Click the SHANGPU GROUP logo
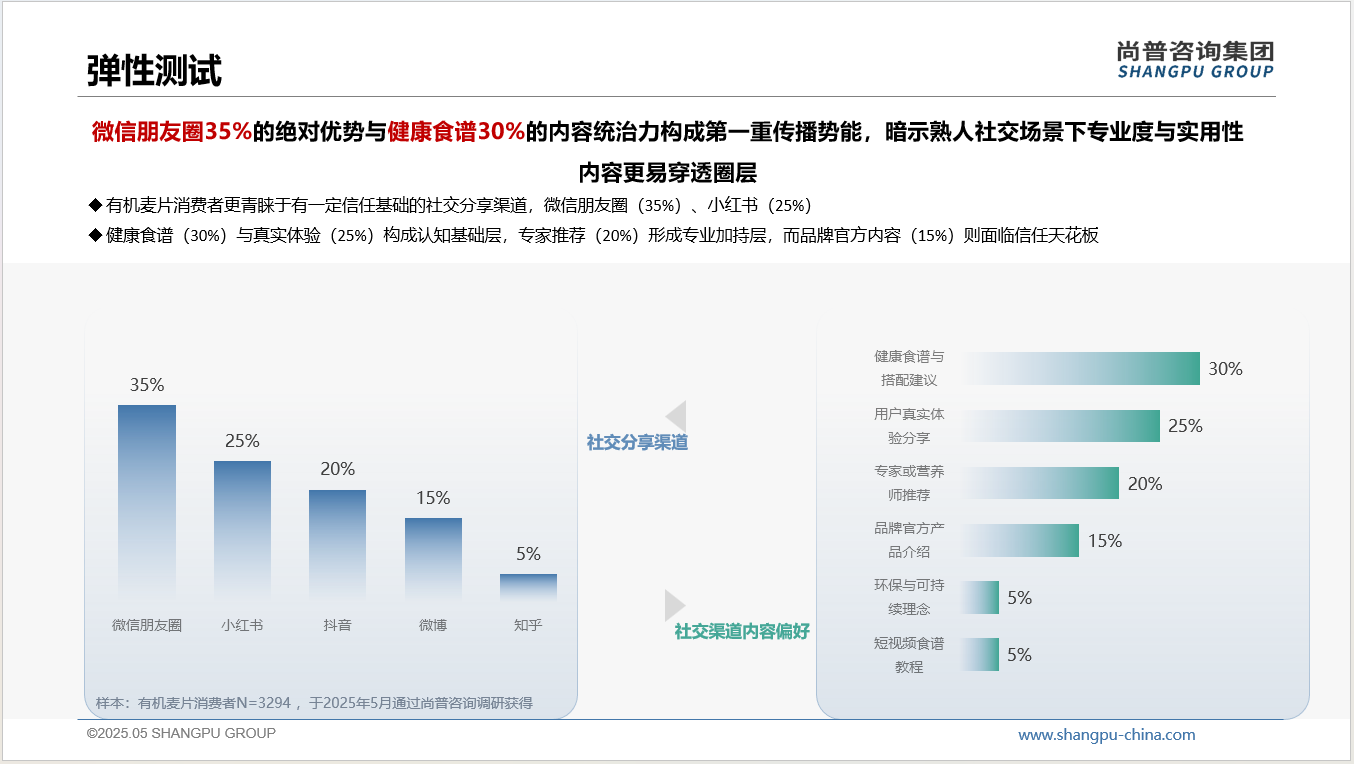Screen dimensions: 1354x764 [x=1195, y=60]
